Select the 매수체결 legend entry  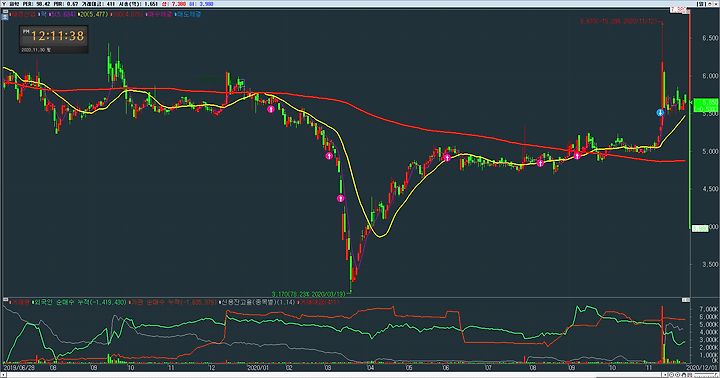pyautogui.click(x=160, y=14)
